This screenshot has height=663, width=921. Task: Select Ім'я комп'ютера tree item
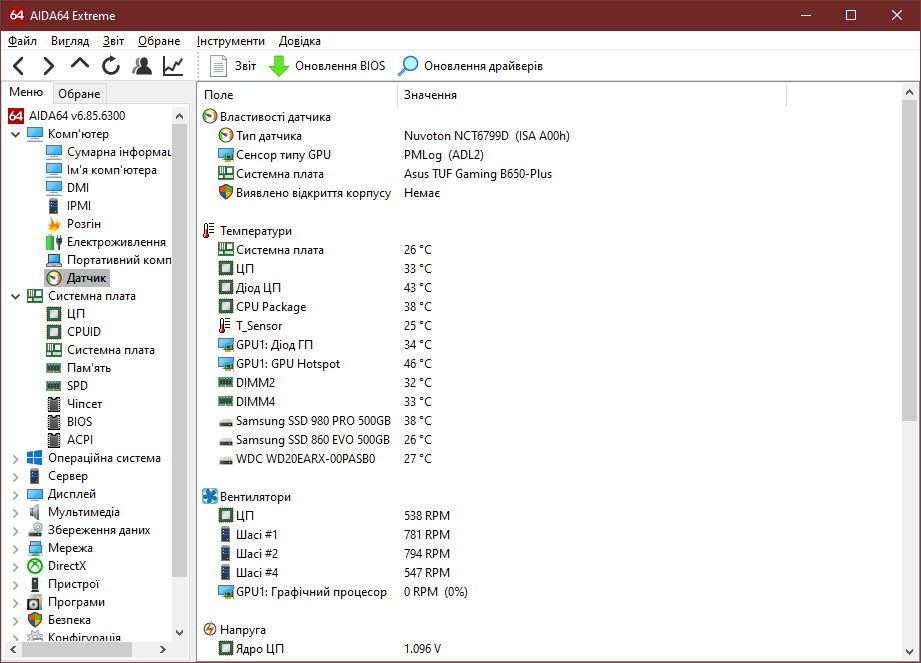pyautogui.click(x=102, y=170)
